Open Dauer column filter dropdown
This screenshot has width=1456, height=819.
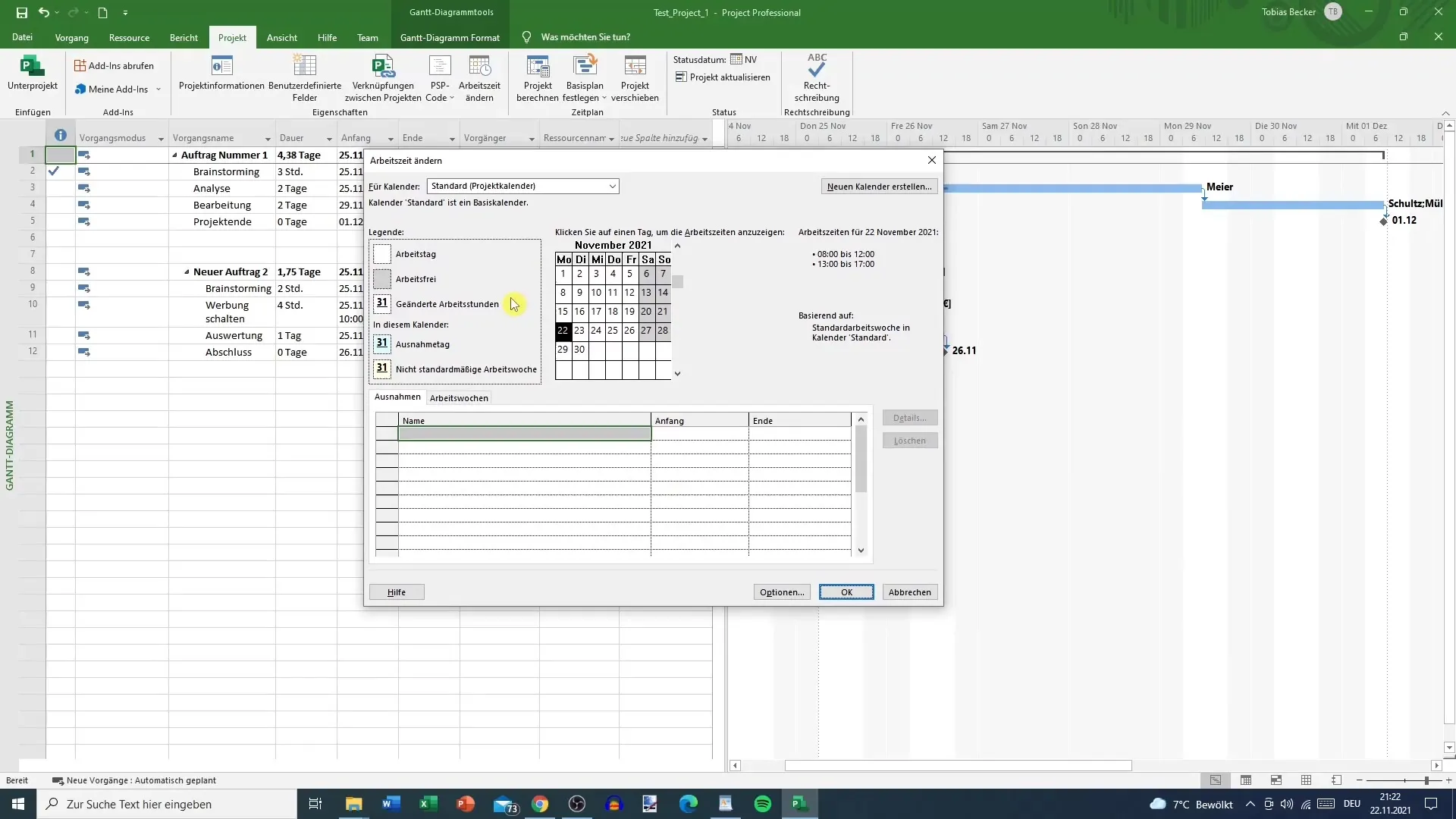[329, 139]
